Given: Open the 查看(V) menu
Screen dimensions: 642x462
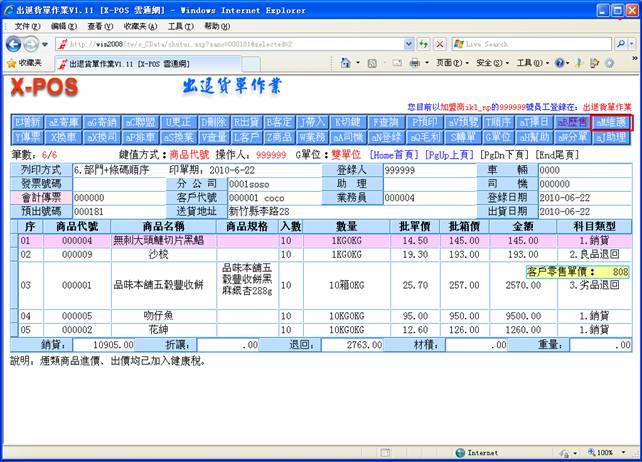Looking at the screenshot, I should (100, 25).
